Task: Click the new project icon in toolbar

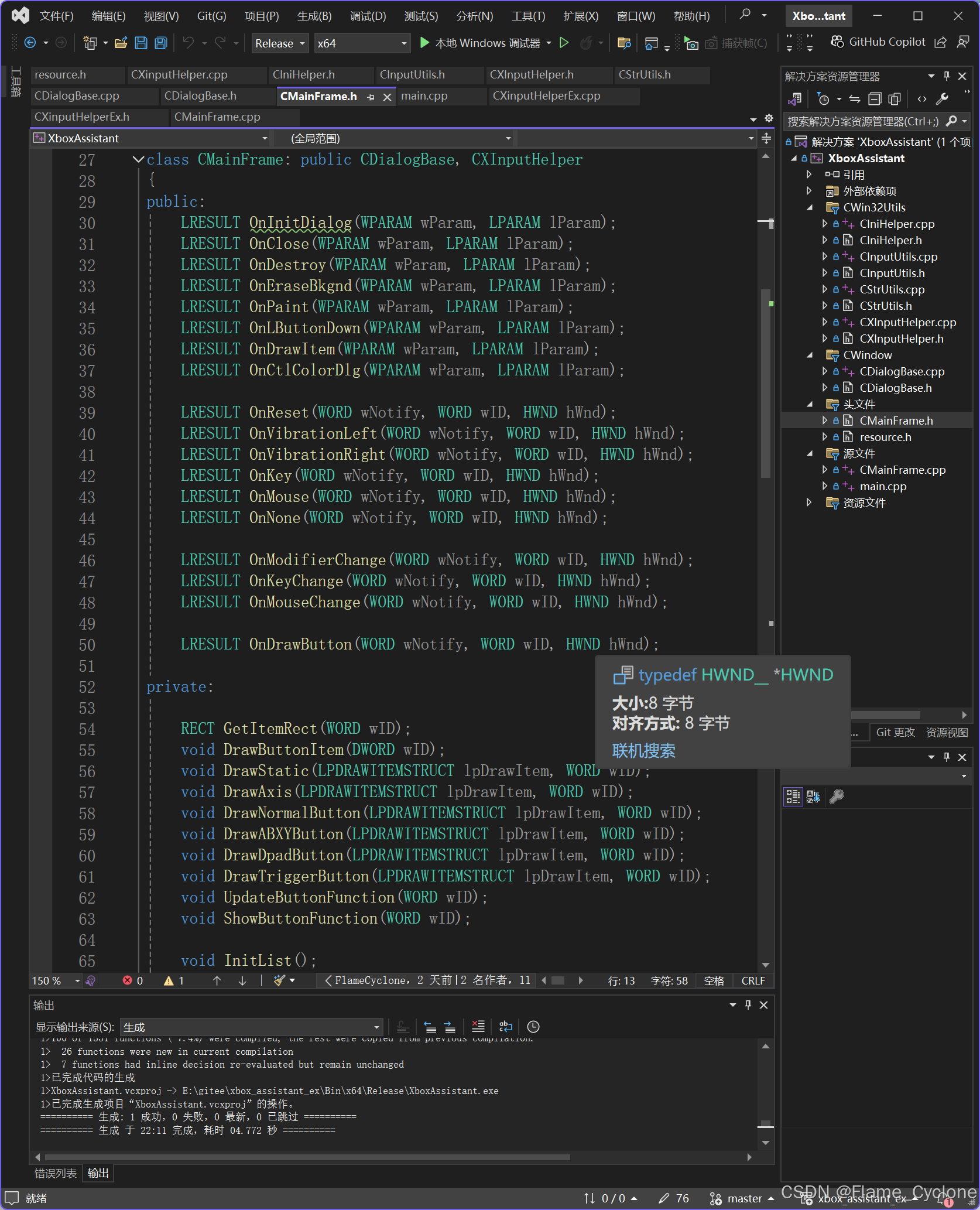Action: [90, 43]
